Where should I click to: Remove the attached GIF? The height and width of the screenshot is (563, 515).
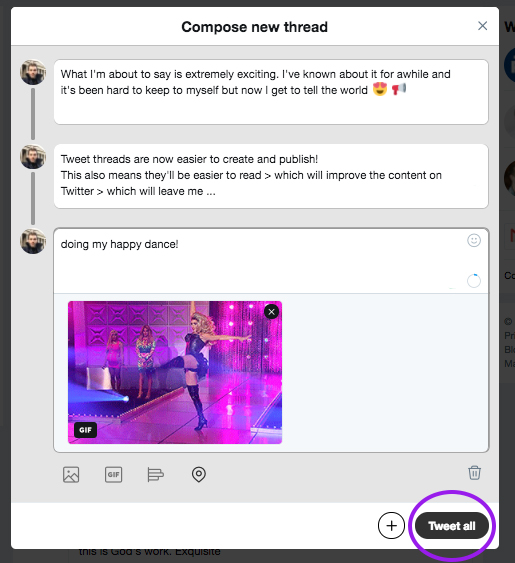(x=272, y=312)
